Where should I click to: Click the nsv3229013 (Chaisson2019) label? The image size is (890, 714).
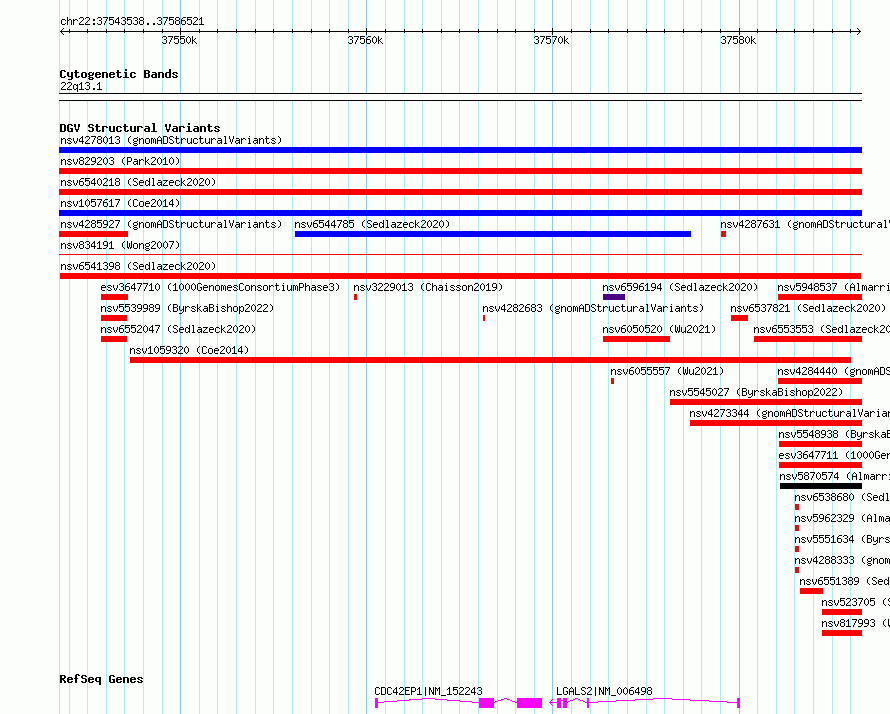pos(428,287)
